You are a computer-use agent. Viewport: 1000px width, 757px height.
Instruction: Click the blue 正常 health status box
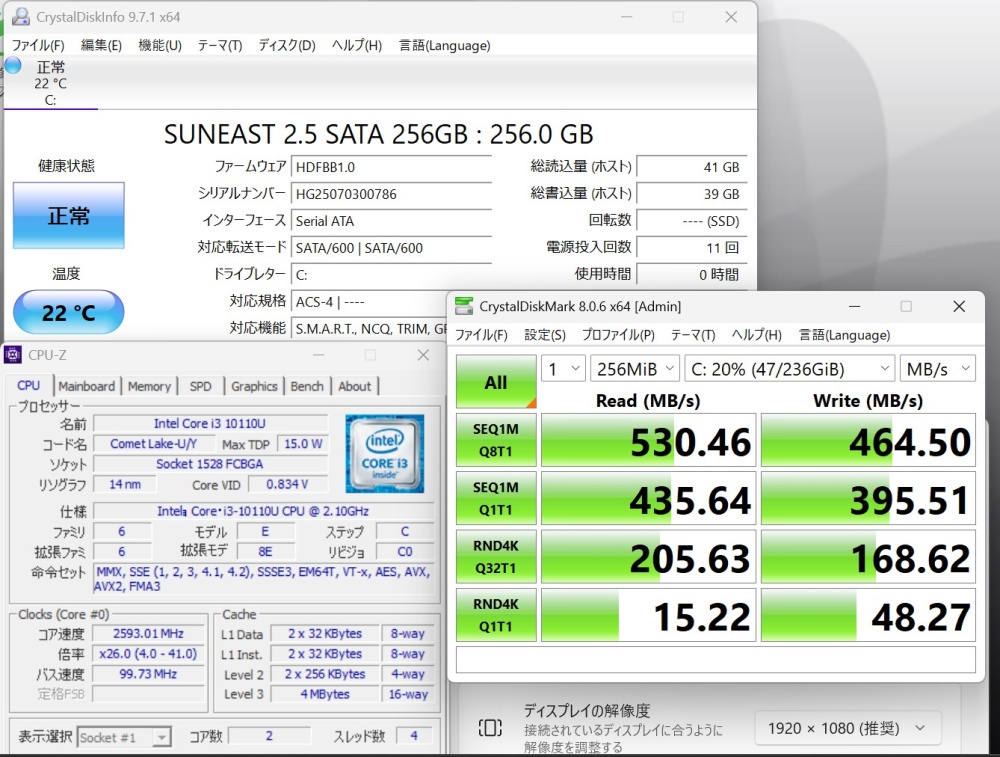[x=68, y=216]
